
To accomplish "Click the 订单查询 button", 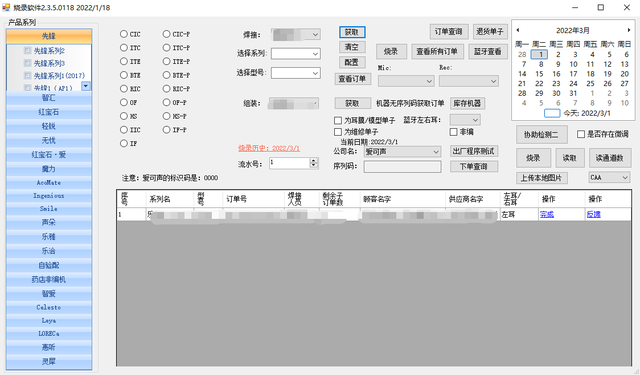I will click(449, 31).
